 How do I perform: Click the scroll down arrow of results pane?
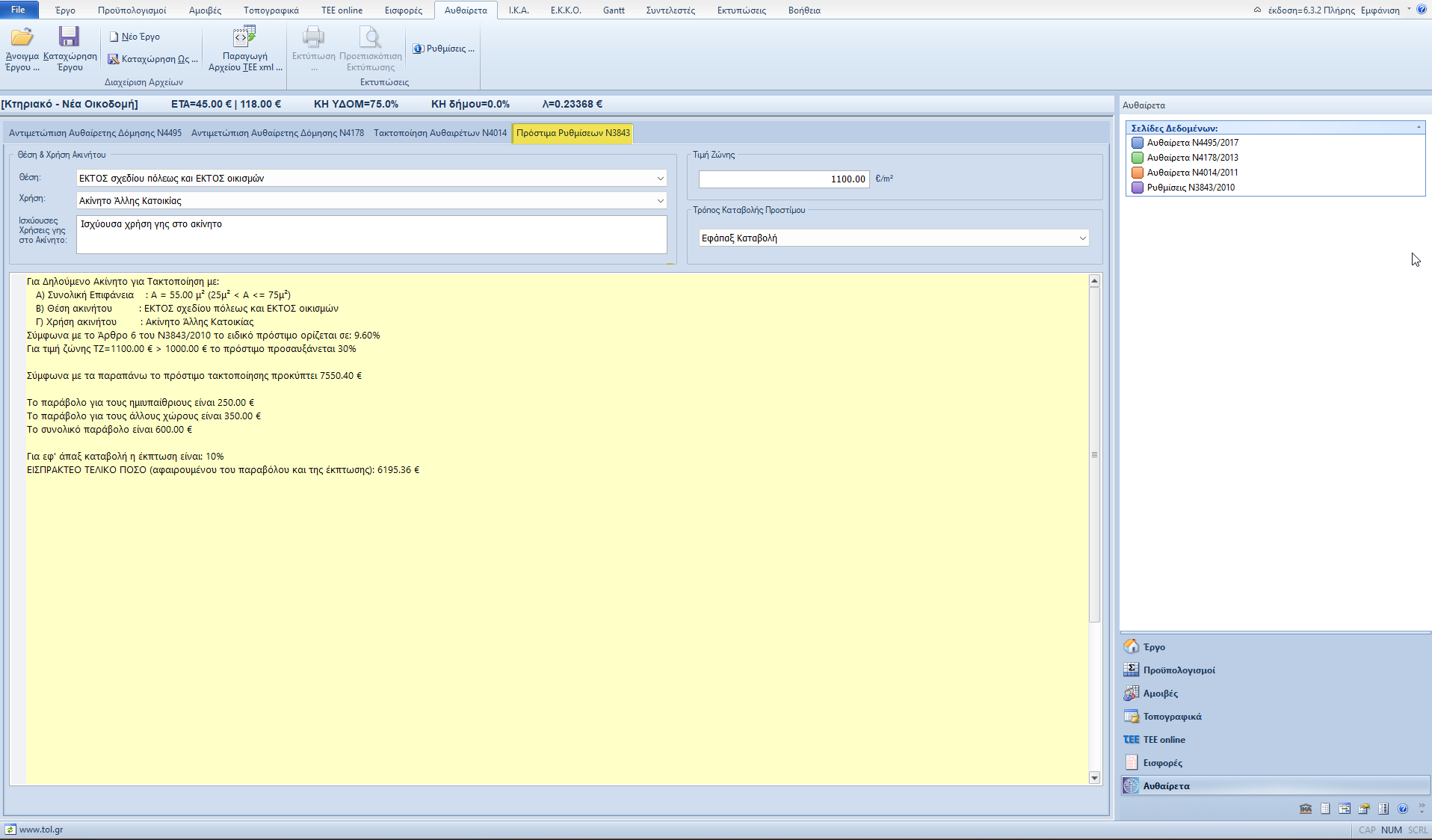click(x=1094, y=778)
